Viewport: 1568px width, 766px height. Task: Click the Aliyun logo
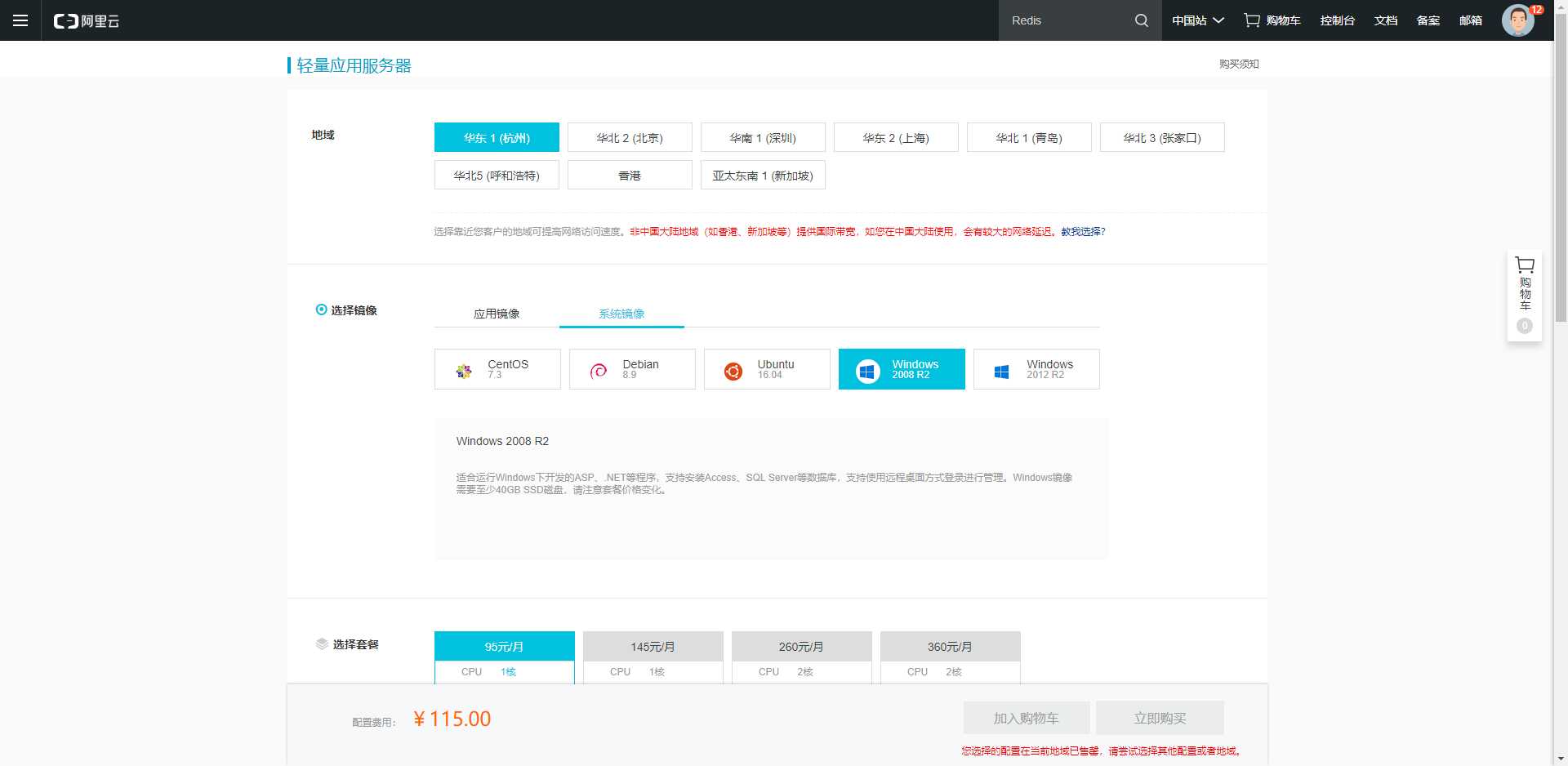pyautogui.click(x=86, y=20)
